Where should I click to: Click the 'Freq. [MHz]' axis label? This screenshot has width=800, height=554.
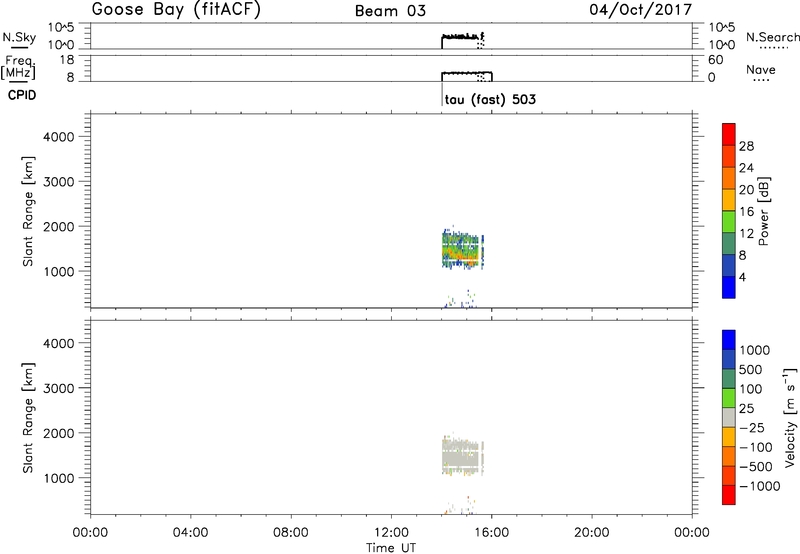(18, 68)
